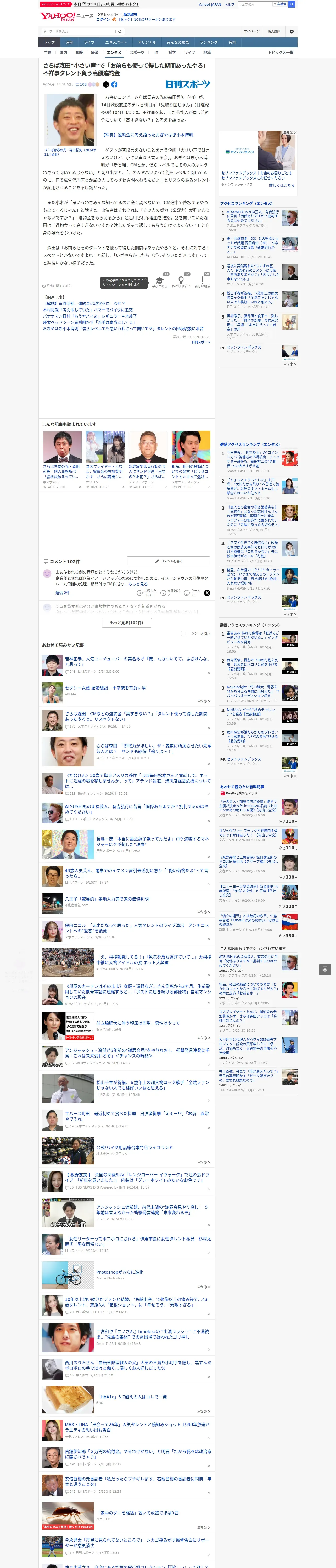
Task: React with 学びがある graduation cap icon
Action: point(159,281)
